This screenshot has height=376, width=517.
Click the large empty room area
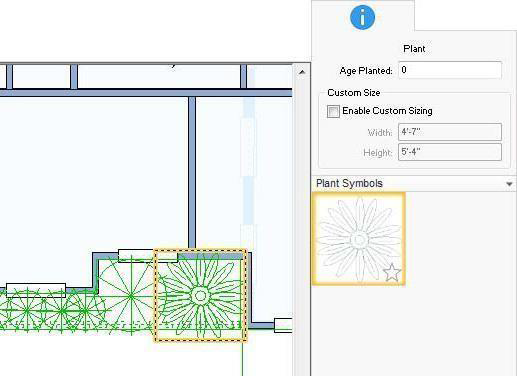pos(93,173)
